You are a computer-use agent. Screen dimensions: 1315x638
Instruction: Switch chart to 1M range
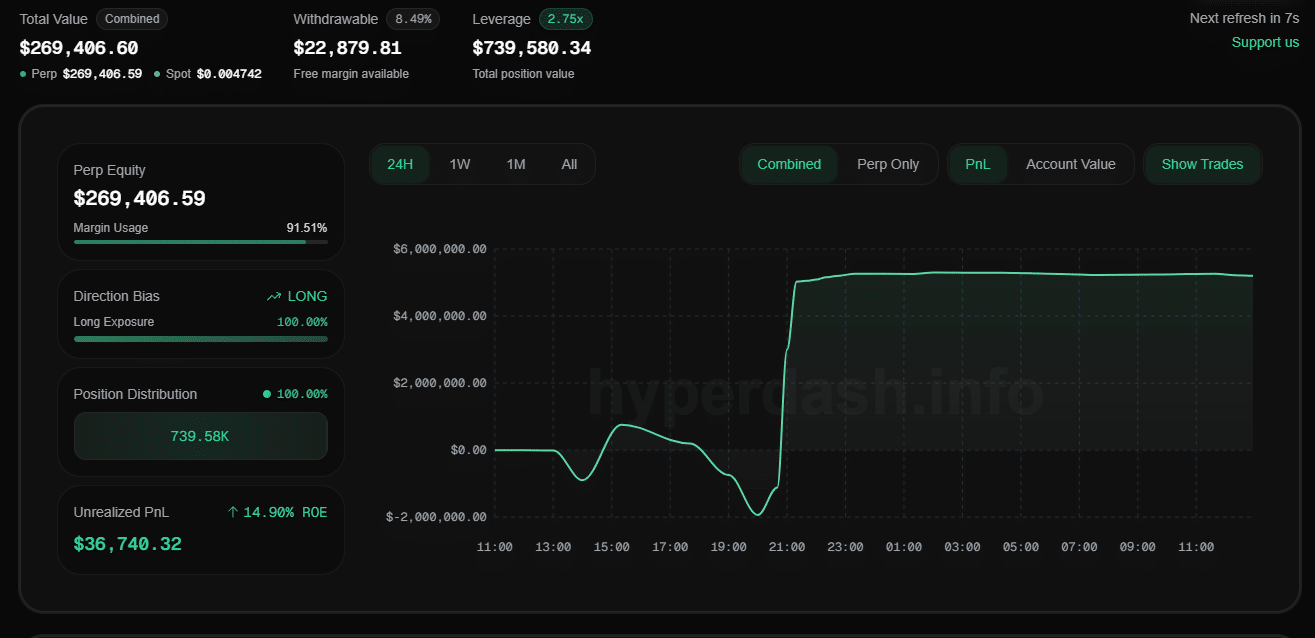point(516,164)
